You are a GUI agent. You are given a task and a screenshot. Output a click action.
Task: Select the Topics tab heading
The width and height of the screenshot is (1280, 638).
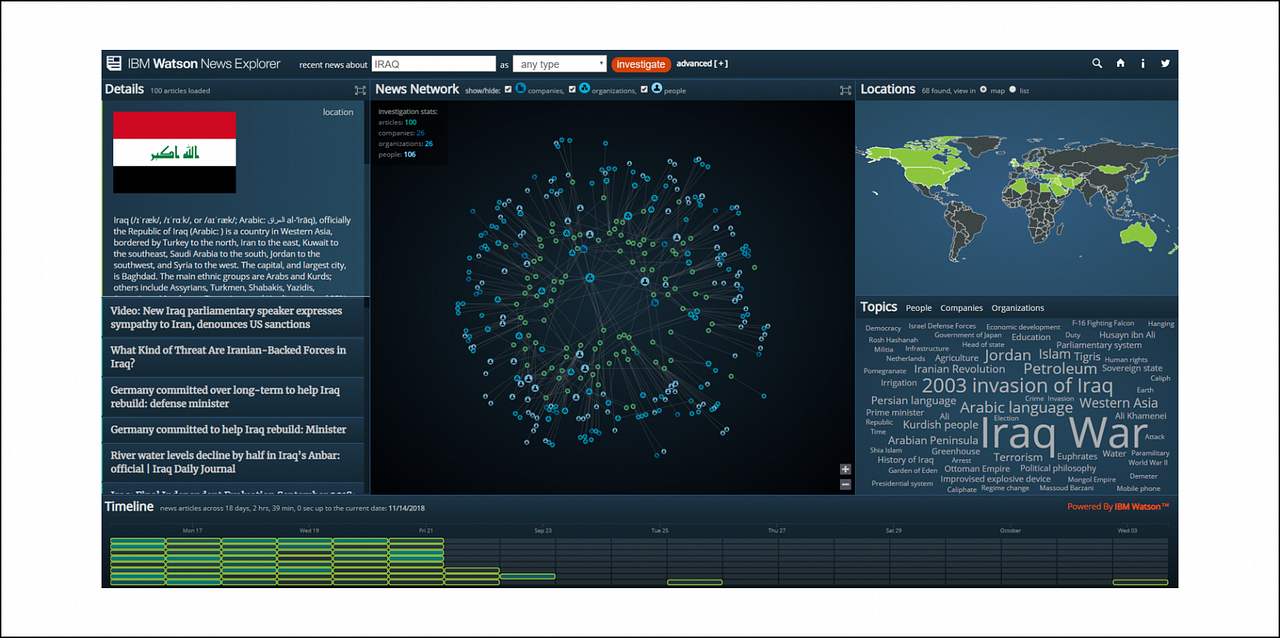(879, 307)
